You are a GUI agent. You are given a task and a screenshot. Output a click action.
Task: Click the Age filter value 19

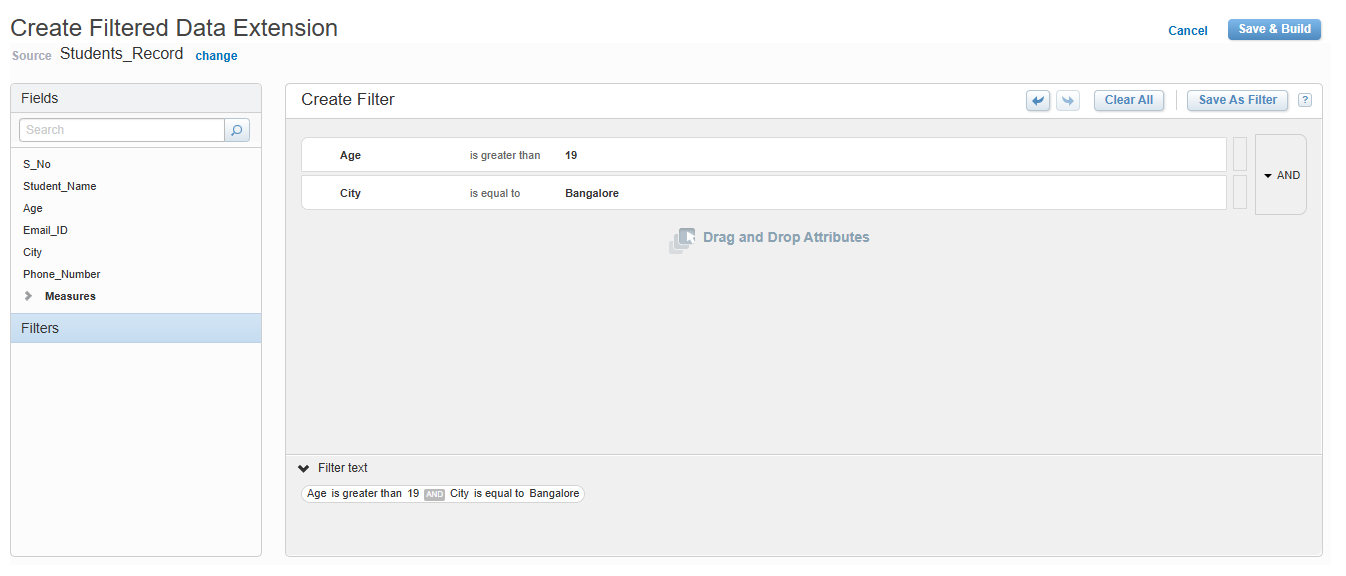point(571,155)
